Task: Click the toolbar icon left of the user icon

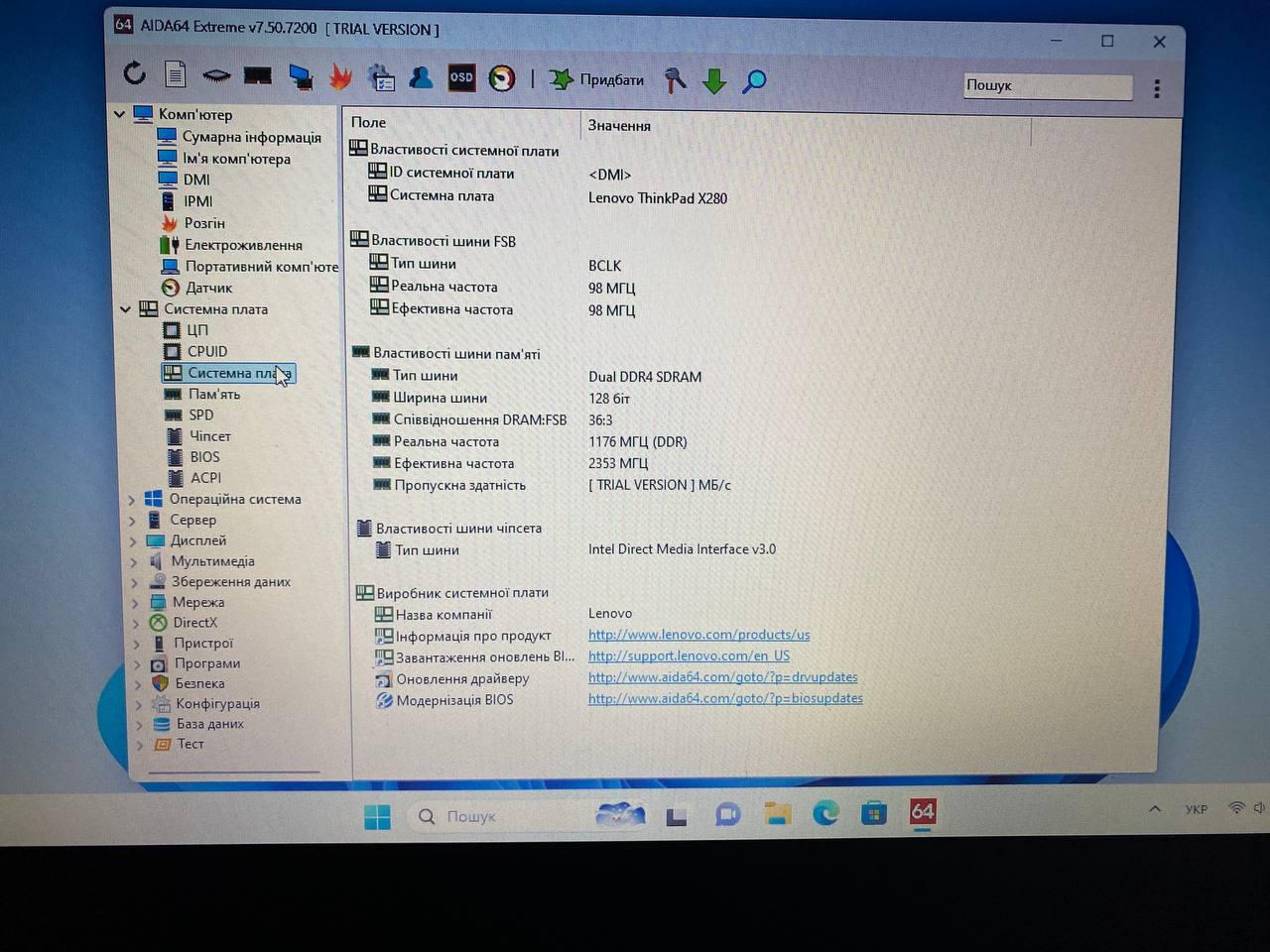Action: 381,77
